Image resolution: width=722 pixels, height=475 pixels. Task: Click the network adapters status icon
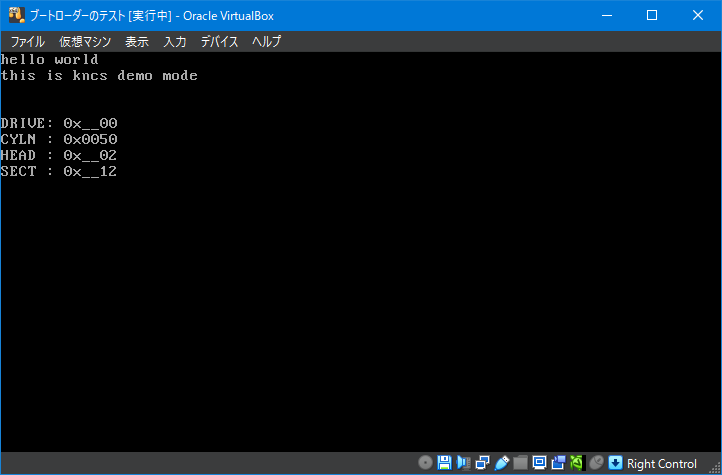(483, 463)
